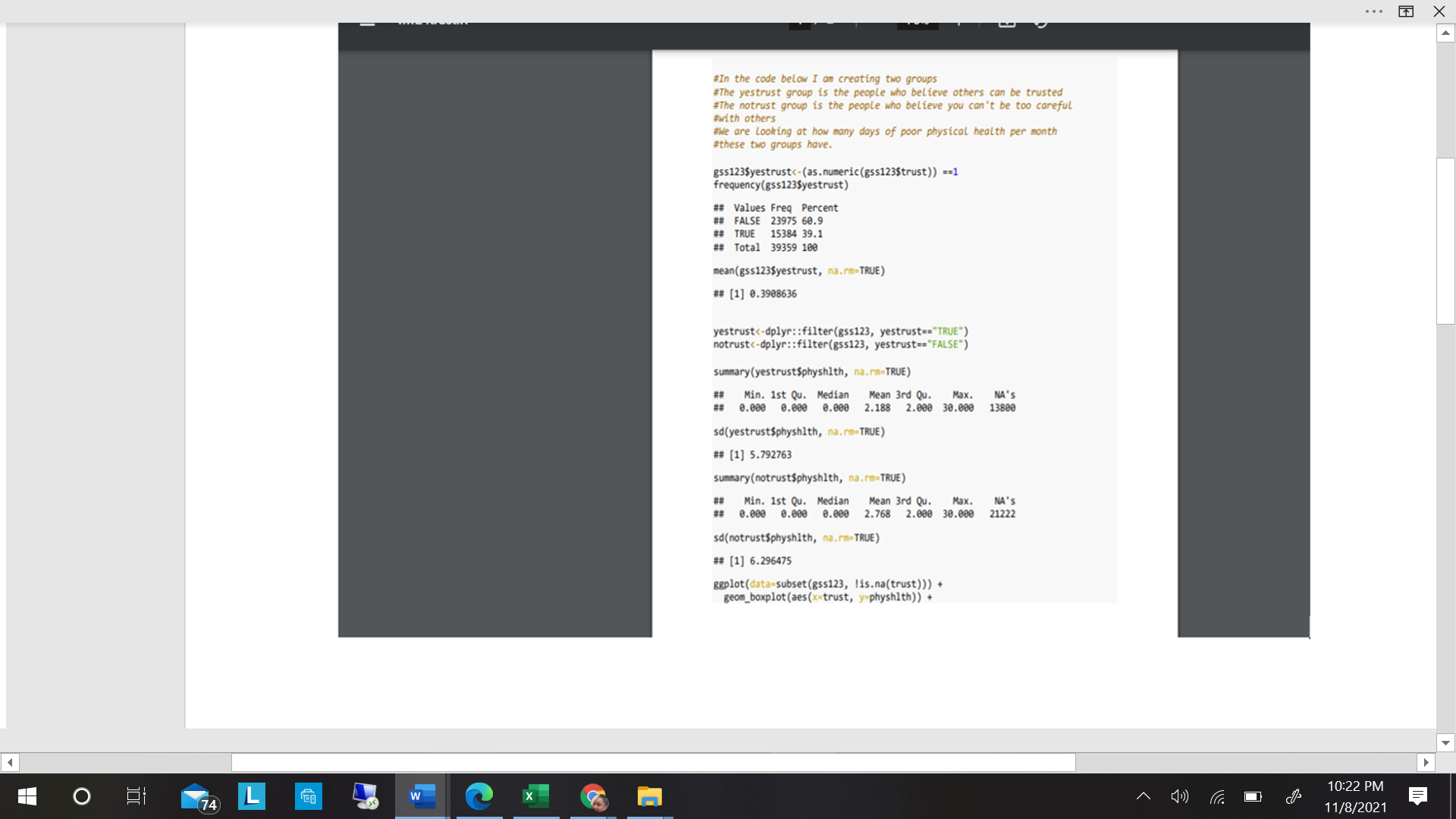Viewport: 1456px width, 819px height.
Task: Open the Windows Start menu
Action: tap(27, 796)
